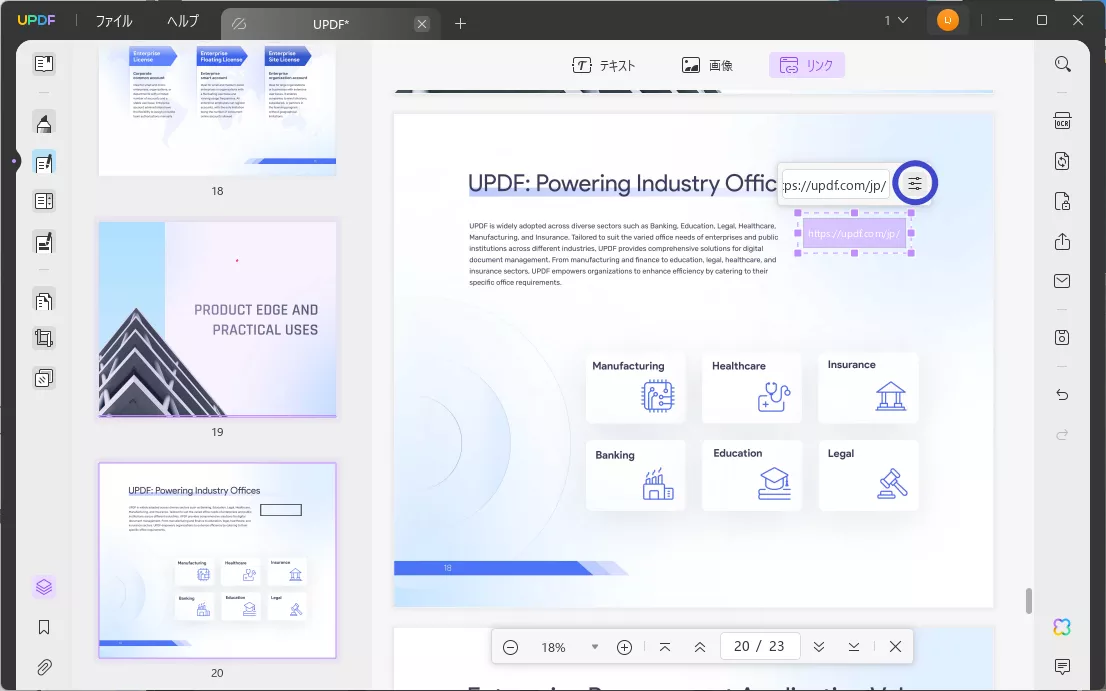Image resolution: width=1106 pixels, height=691 pixels.
Task: Open the Search magnifier icon
Action: pyautogui.click(x=1062, y=64)
